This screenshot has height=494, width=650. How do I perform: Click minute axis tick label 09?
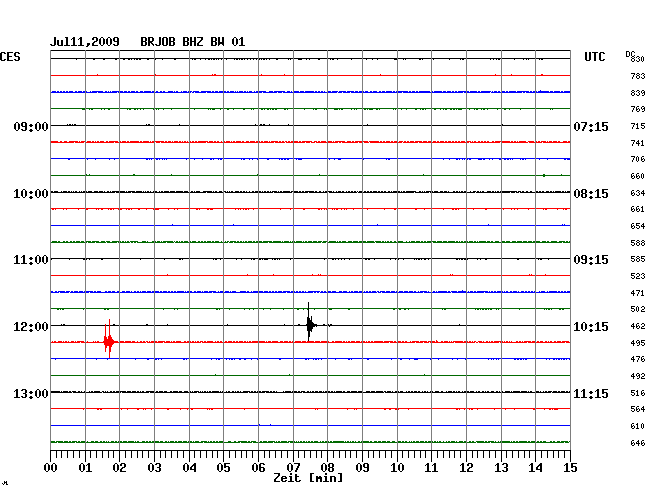[x=362, y=468]
